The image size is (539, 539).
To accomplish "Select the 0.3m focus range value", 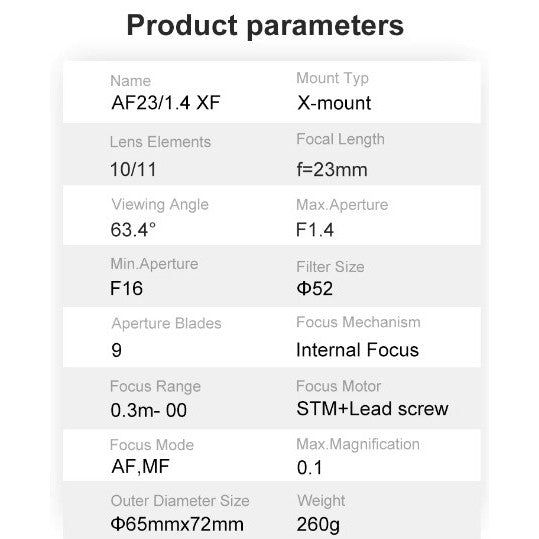I will point(148,410).
